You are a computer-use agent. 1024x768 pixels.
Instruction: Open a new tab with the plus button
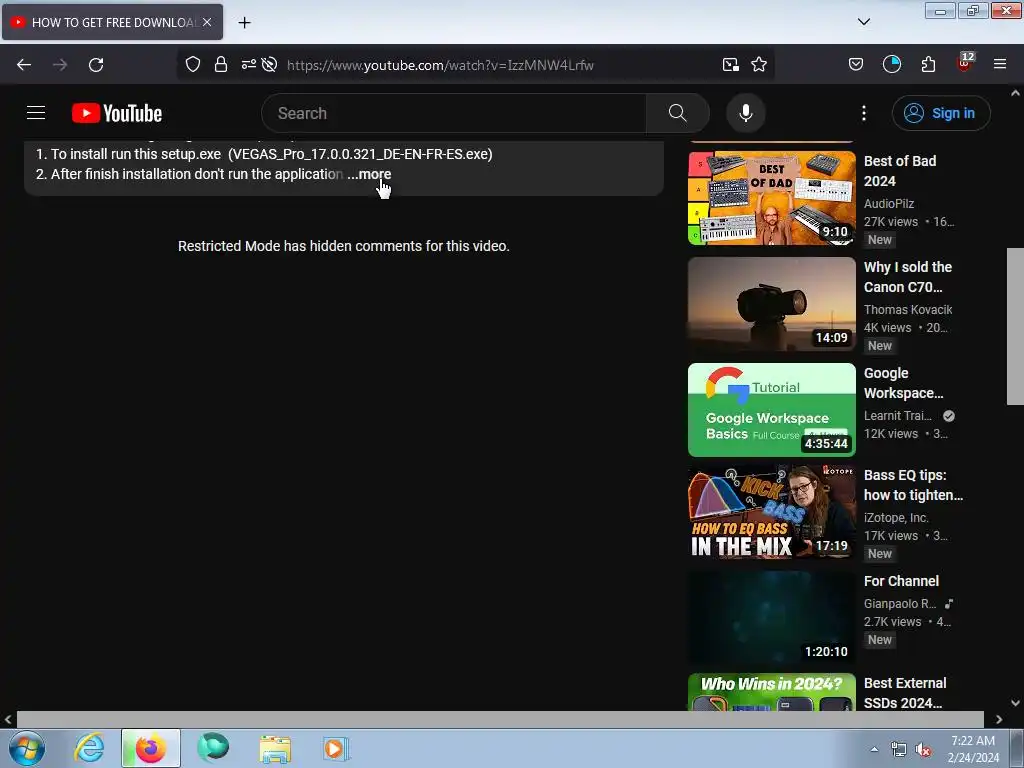[244, 22]
